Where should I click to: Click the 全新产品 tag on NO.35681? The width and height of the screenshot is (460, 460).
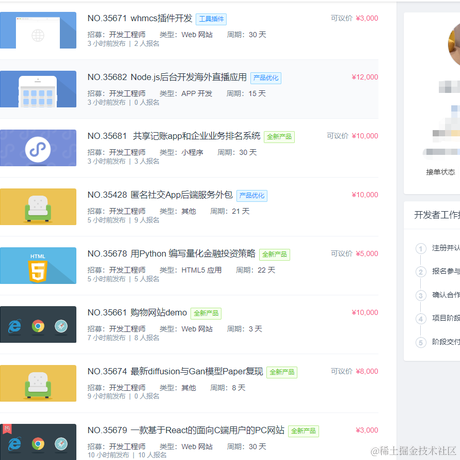(279, 137)
